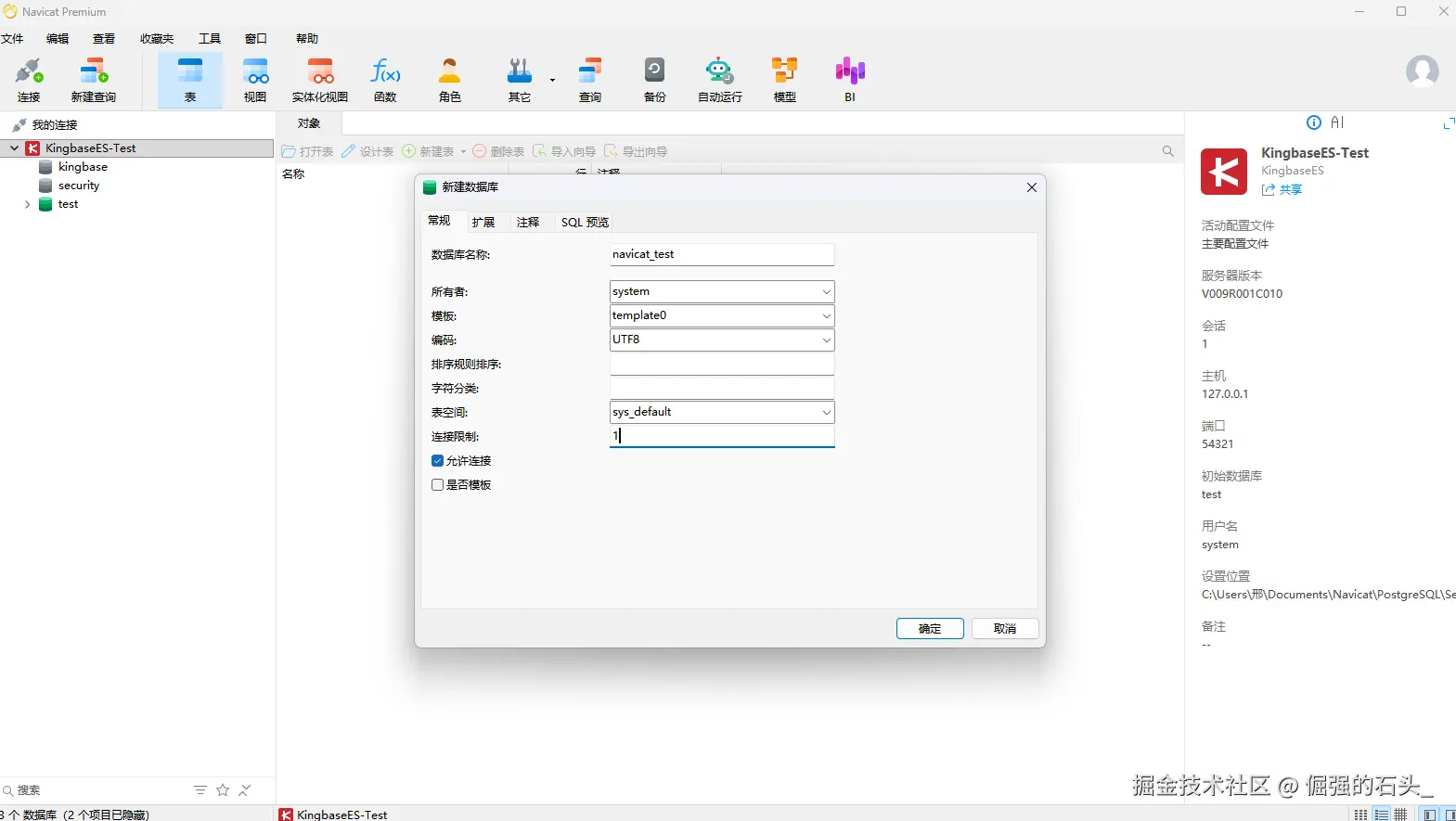The width and height of the screenshot is (1456, 821).
Task: Click the New Query (新建查询) icon
Action: click(94, 80)
